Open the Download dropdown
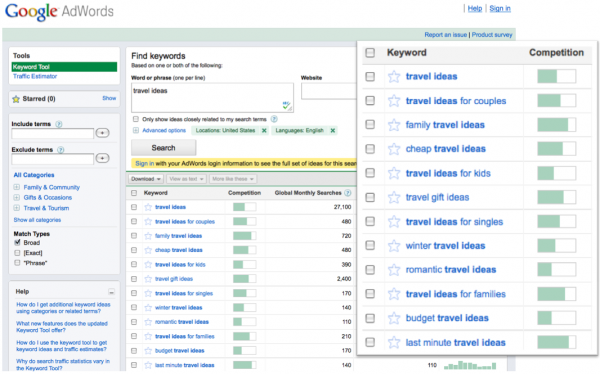 146,179
